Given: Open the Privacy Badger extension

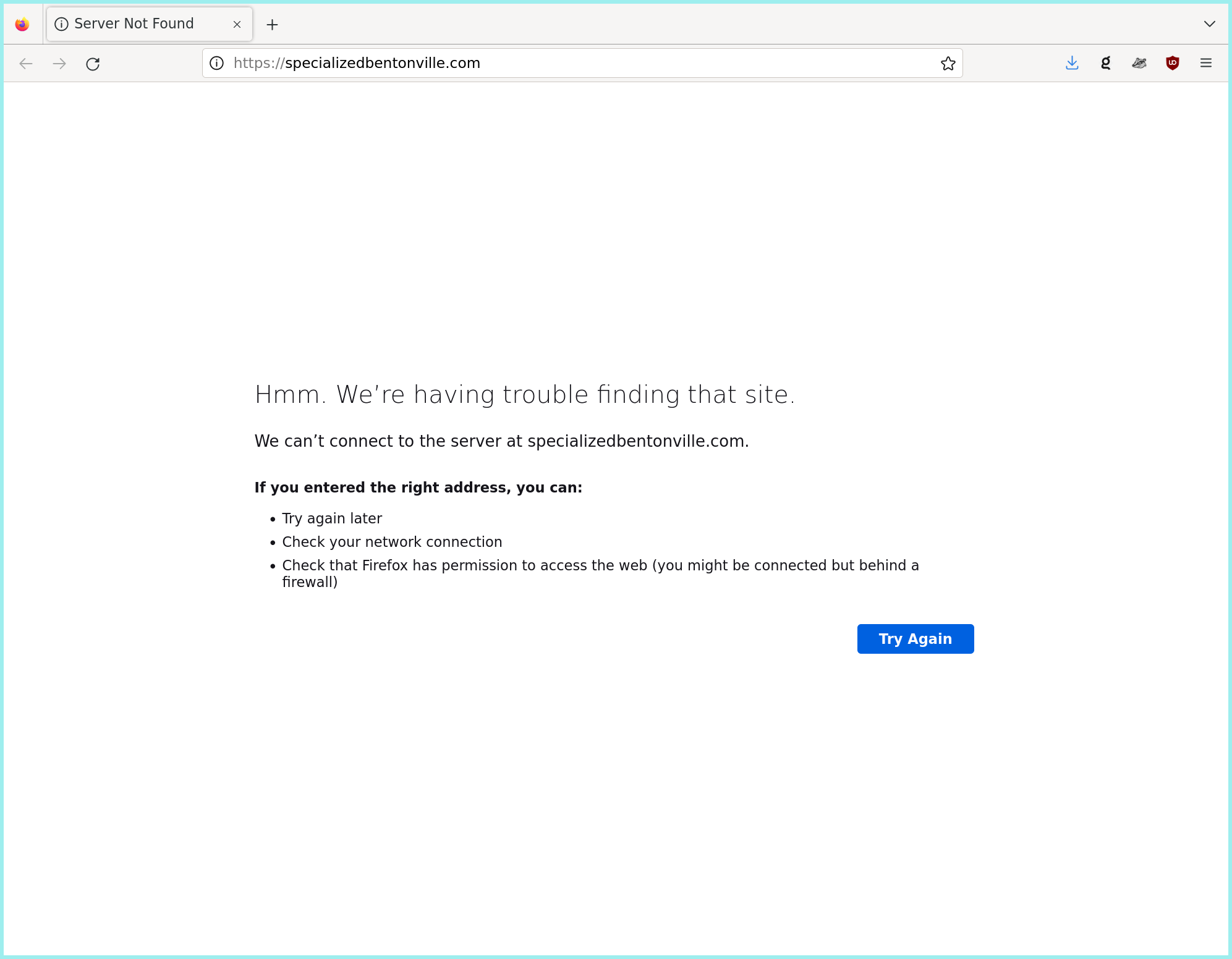Looking at the screenshot, I should coord(1139,63).
